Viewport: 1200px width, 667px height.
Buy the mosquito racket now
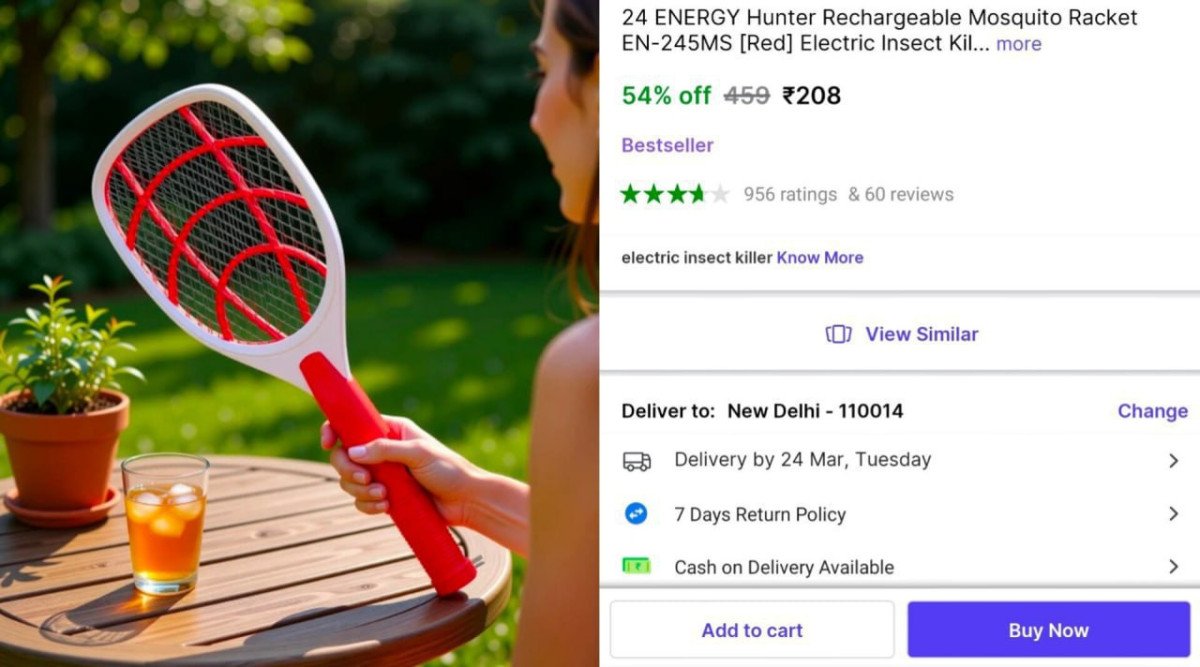coord(1048,630)
